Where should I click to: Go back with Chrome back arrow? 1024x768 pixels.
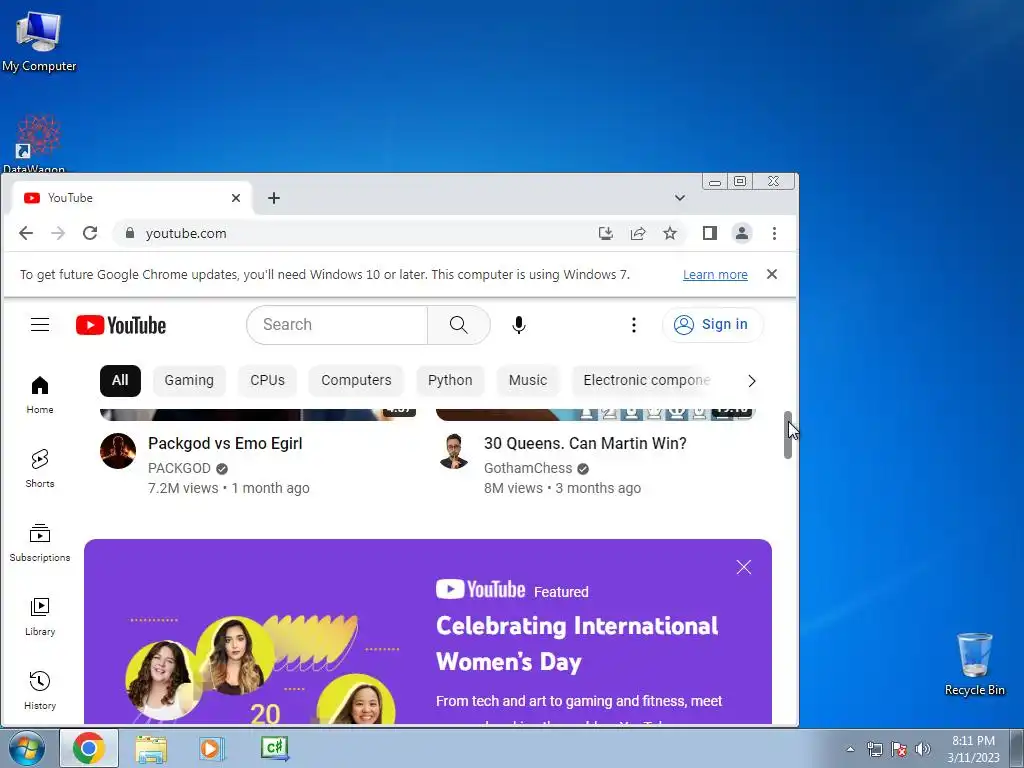(25, 233)
